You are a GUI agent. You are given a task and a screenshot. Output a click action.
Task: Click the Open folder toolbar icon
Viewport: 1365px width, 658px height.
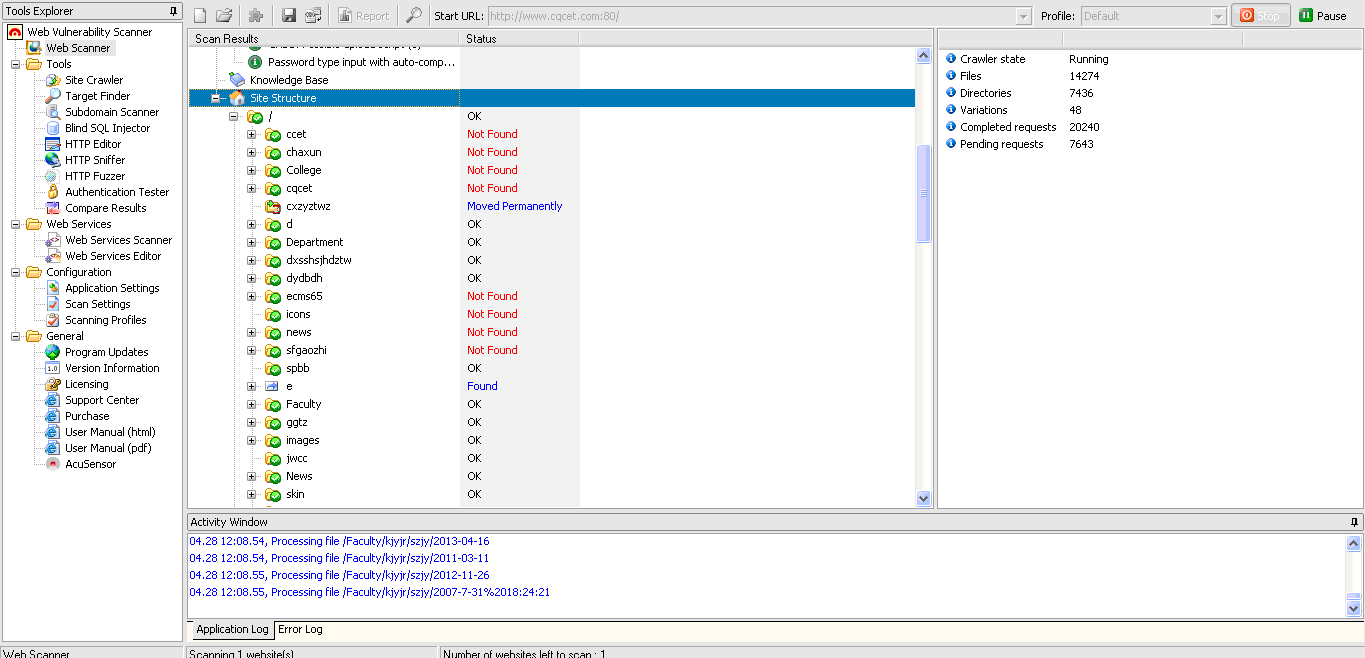[x=224, y=15]
